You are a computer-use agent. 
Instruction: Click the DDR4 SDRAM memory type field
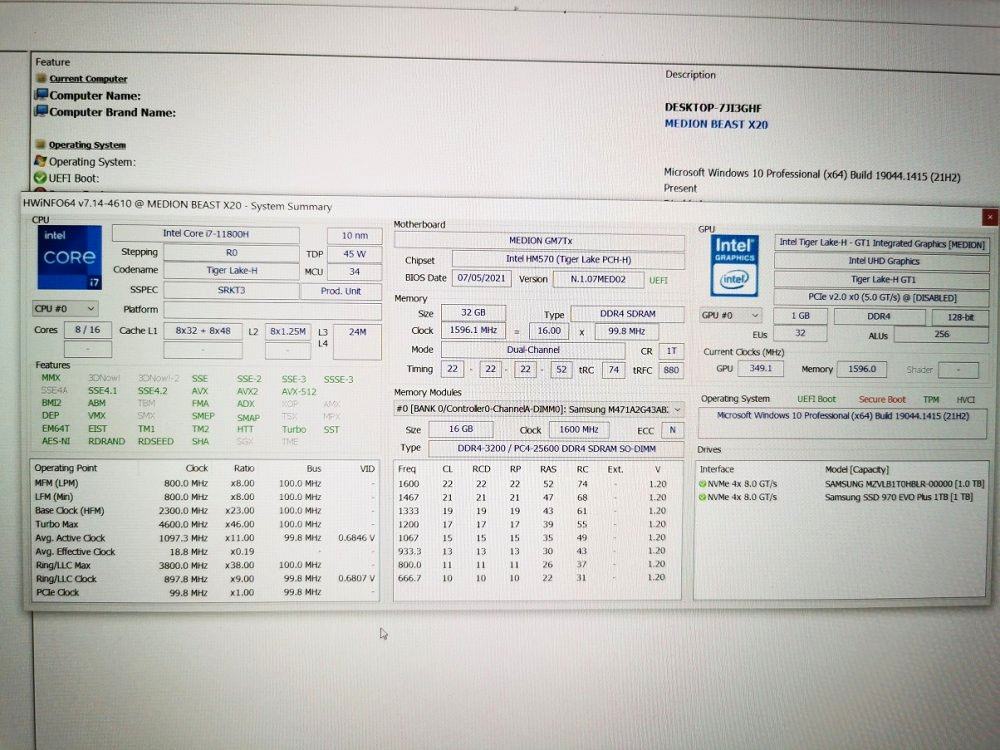pos(627,314)
